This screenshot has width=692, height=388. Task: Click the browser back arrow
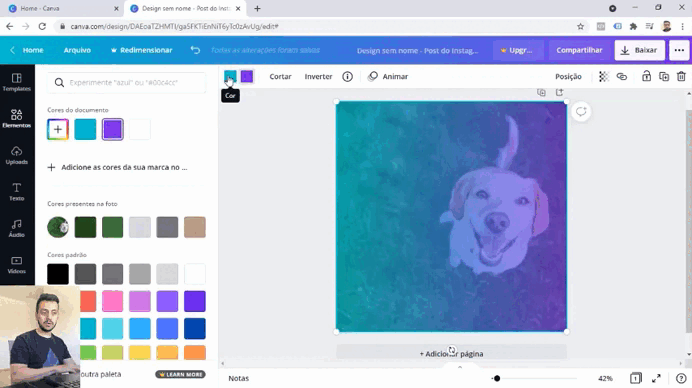tap(10, 26)
